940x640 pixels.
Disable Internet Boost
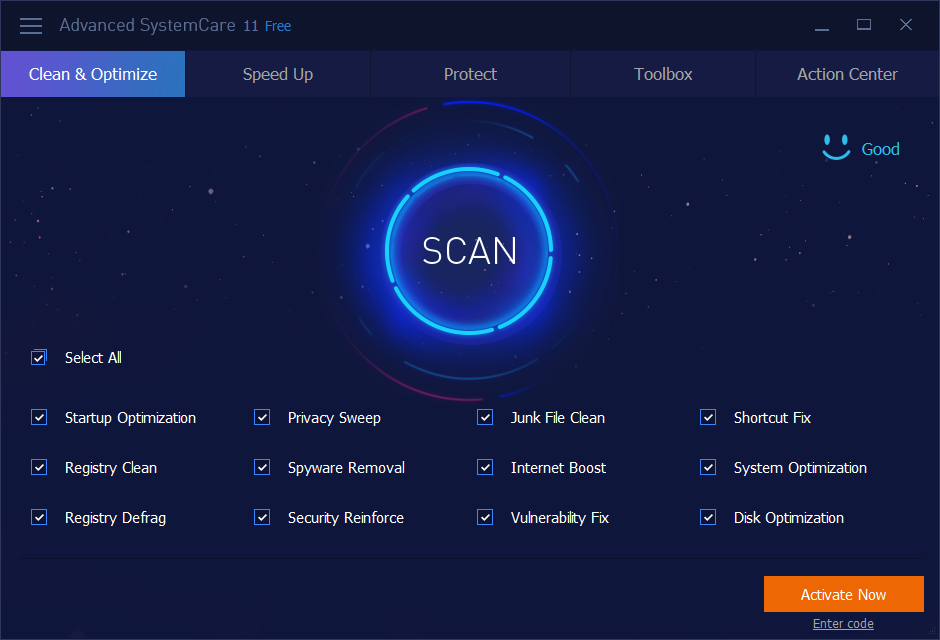tap(485, 467)
